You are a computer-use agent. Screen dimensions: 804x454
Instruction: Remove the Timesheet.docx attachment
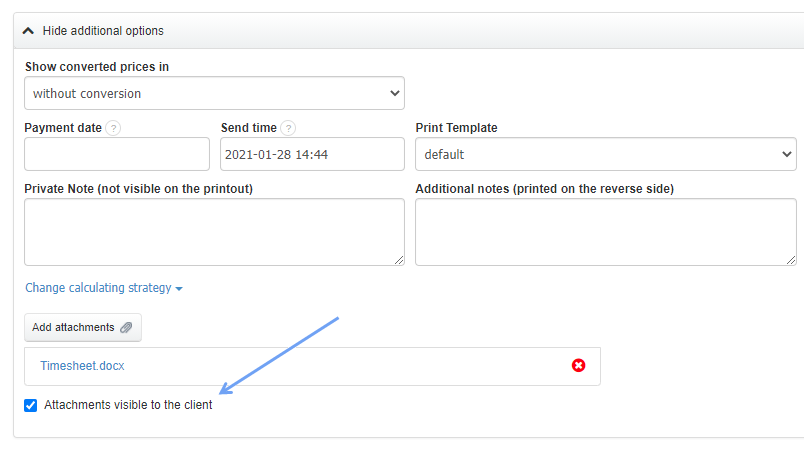click(578, 366)
